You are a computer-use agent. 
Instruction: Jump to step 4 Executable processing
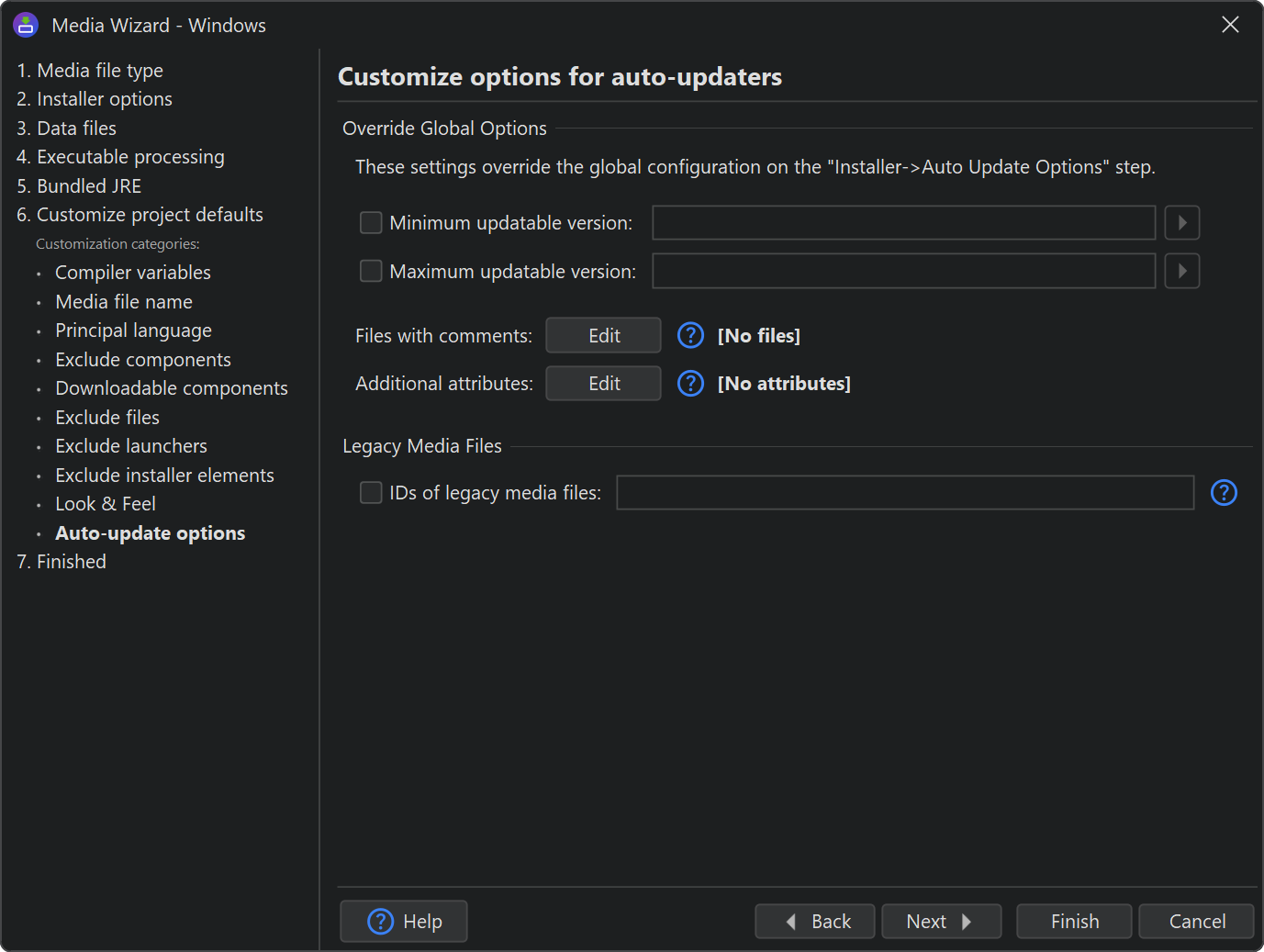pyautogui.click(x=120, y=157)
